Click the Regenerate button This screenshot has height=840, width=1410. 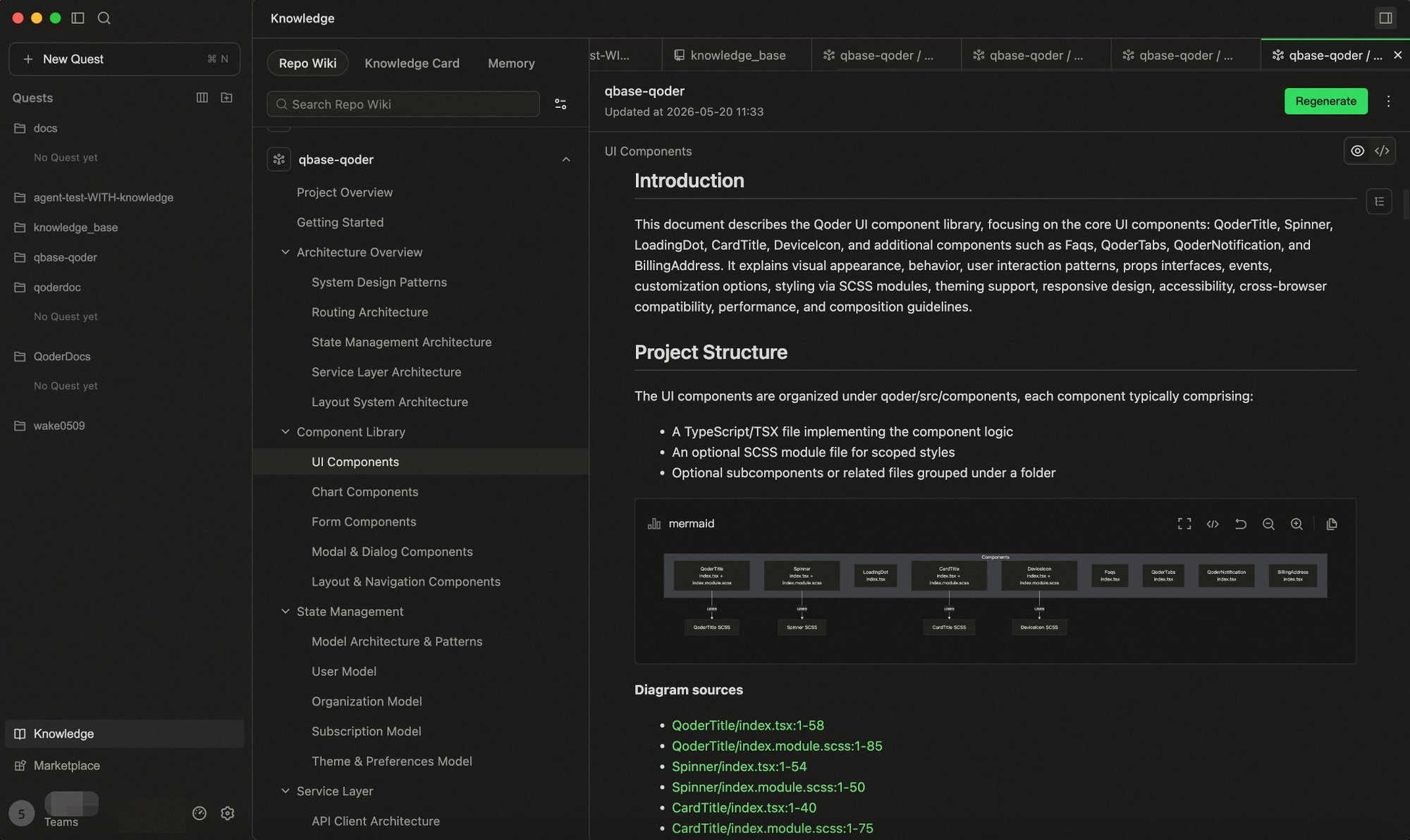point(1325,101)
